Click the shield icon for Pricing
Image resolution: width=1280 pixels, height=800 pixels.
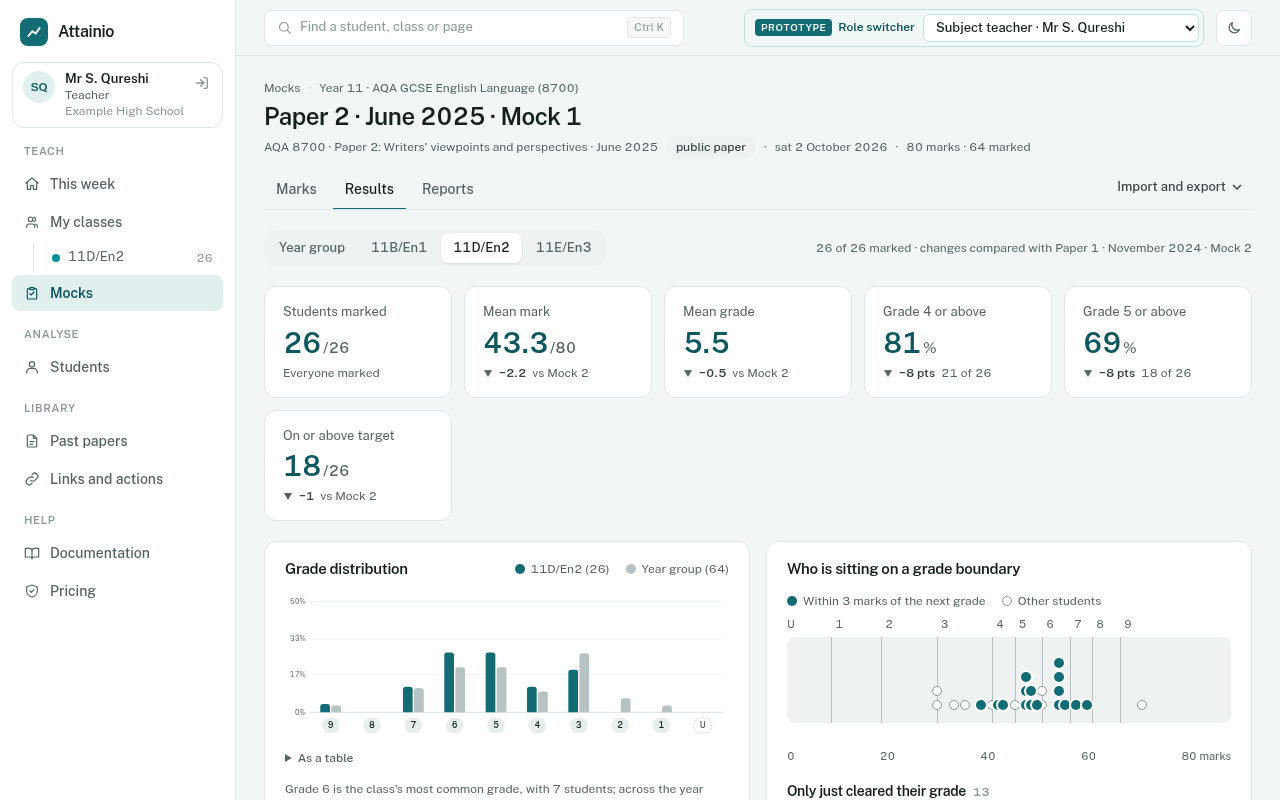32,591
